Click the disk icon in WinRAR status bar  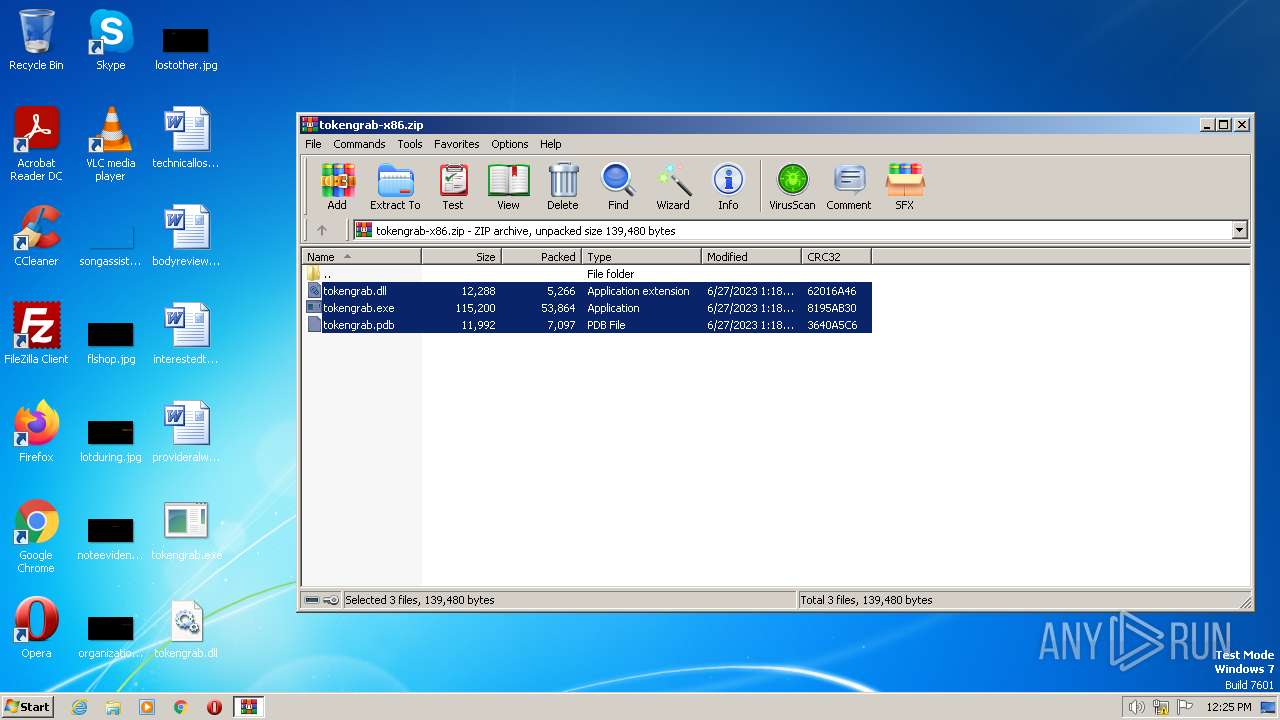coord(312,600)
